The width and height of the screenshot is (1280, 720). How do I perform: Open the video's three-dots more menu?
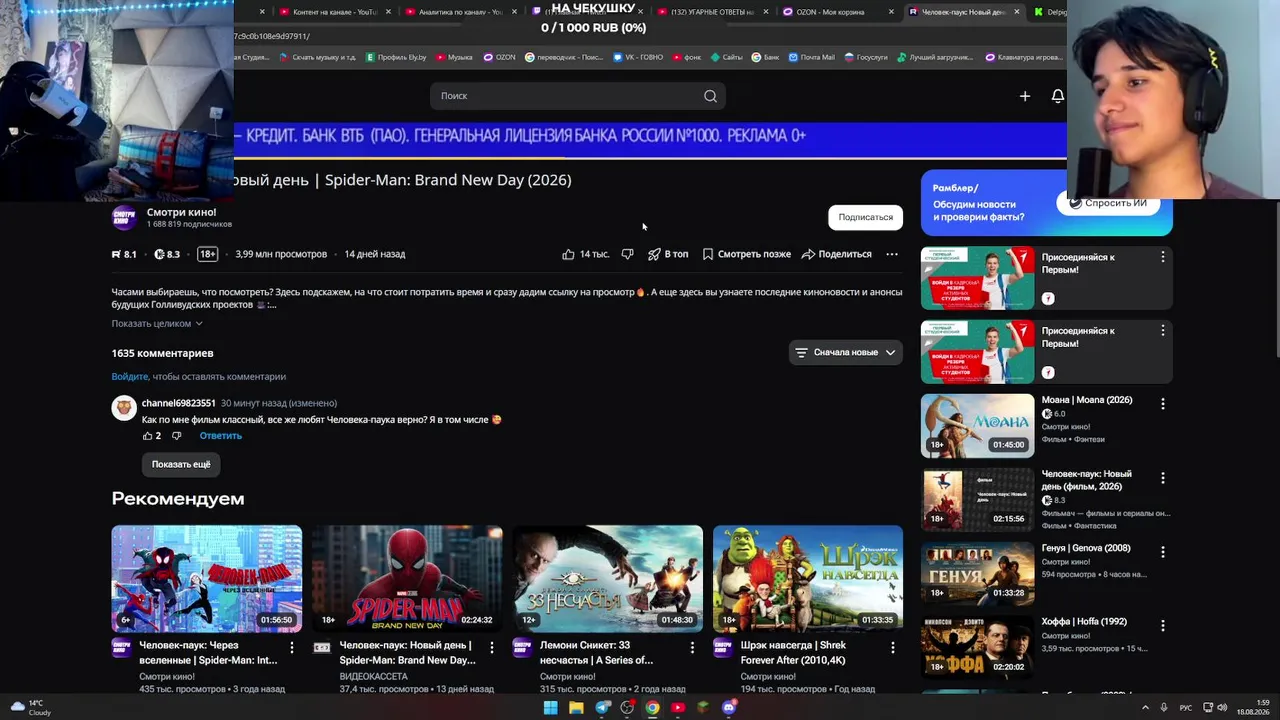point(892,254)
